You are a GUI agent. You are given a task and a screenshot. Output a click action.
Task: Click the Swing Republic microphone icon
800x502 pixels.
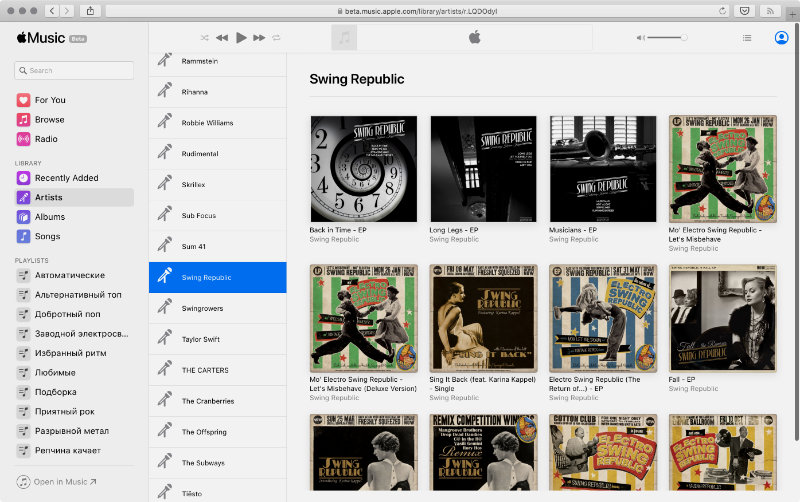[x=164, y=275]
